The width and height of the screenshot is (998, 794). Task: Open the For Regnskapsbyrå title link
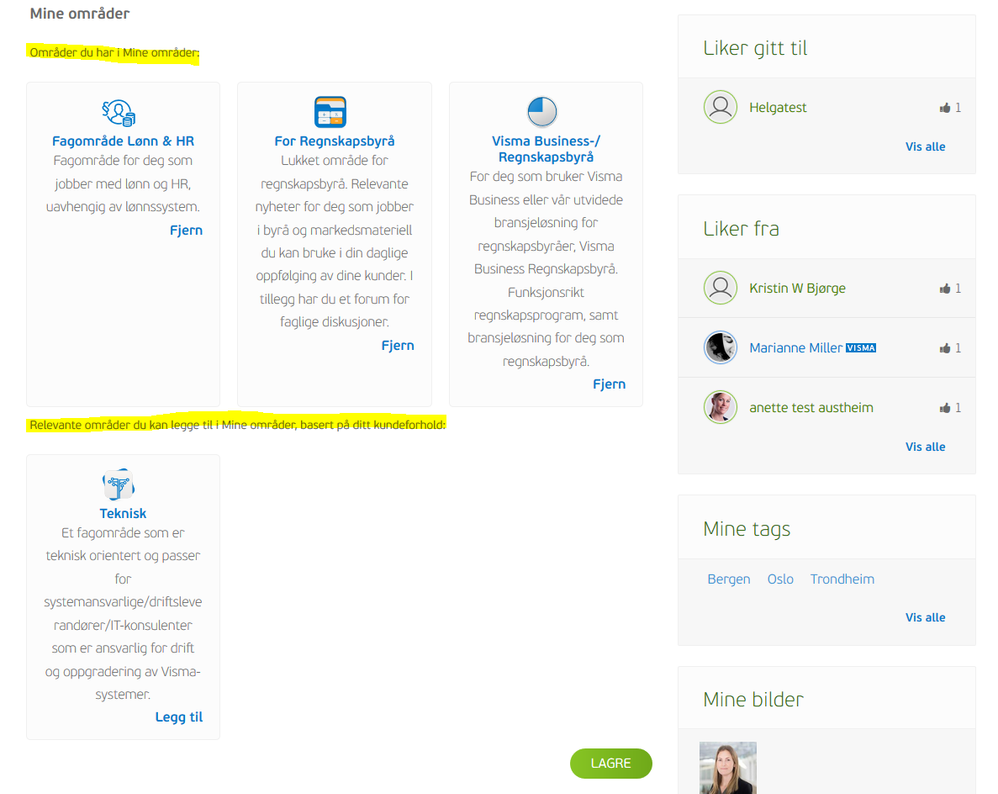tap(334, 141)
